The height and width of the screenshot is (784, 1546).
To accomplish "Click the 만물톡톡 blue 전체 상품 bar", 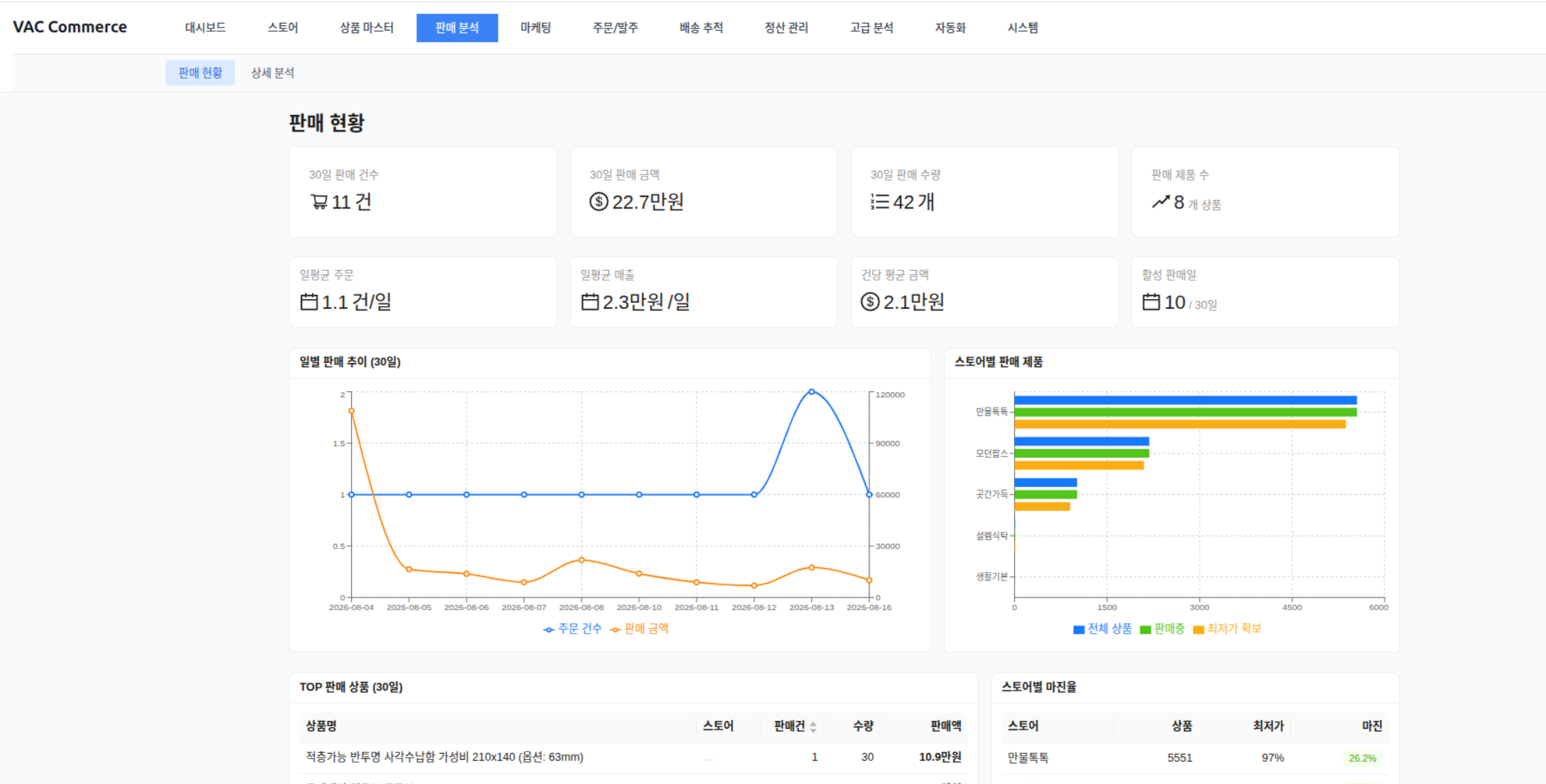I will (x=1185, y=401).
